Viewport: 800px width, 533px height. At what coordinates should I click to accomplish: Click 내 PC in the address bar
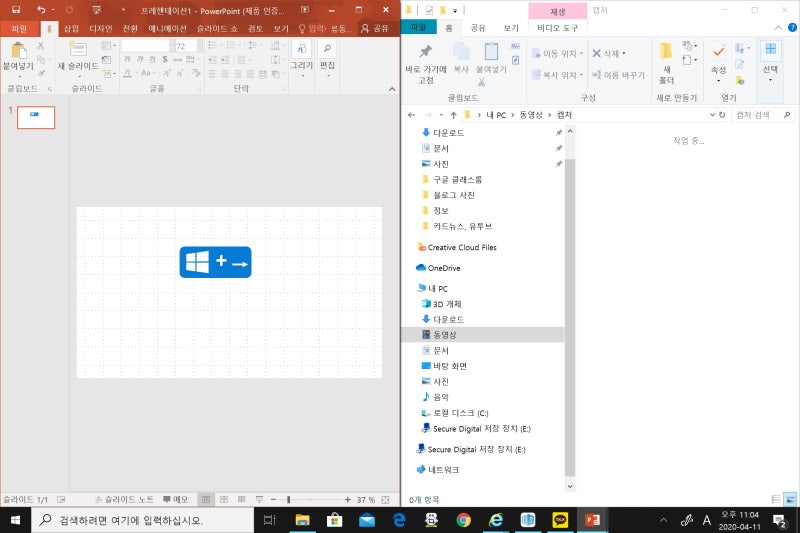point(495,115)
